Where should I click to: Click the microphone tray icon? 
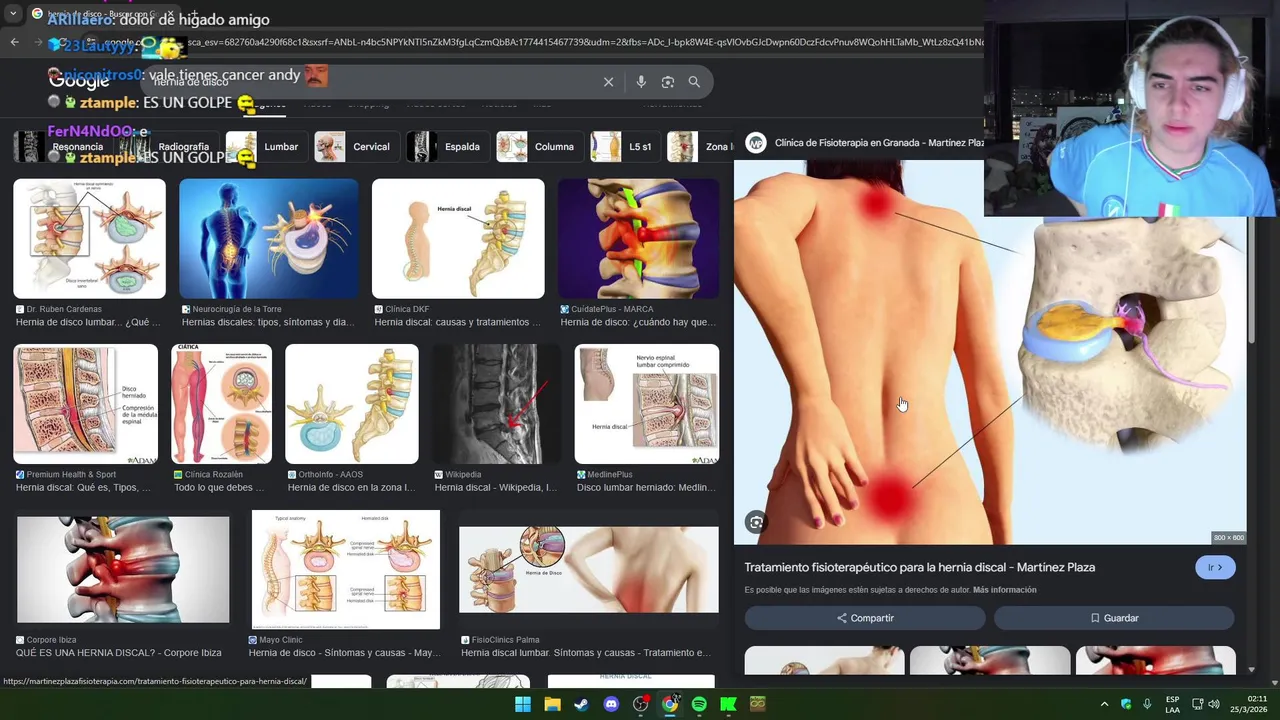pos(1147,704)
